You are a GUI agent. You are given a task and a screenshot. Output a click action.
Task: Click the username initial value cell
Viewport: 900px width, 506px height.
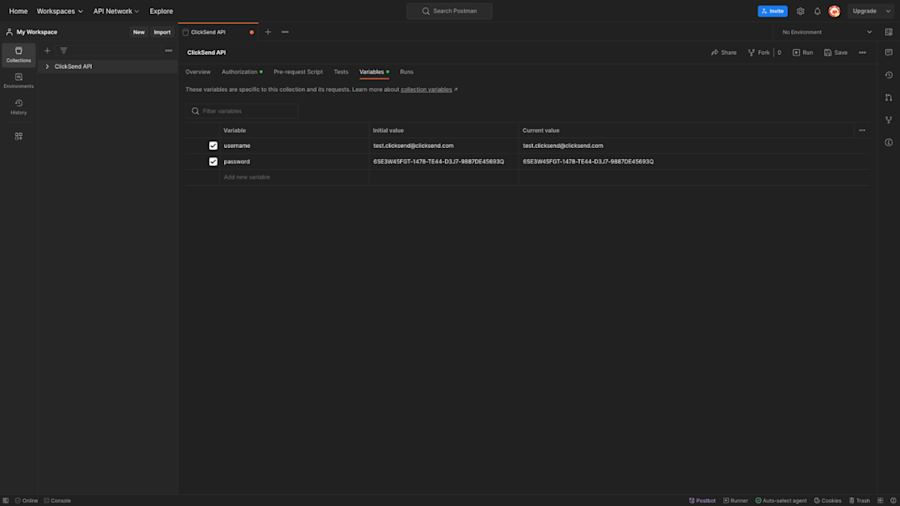443,146
